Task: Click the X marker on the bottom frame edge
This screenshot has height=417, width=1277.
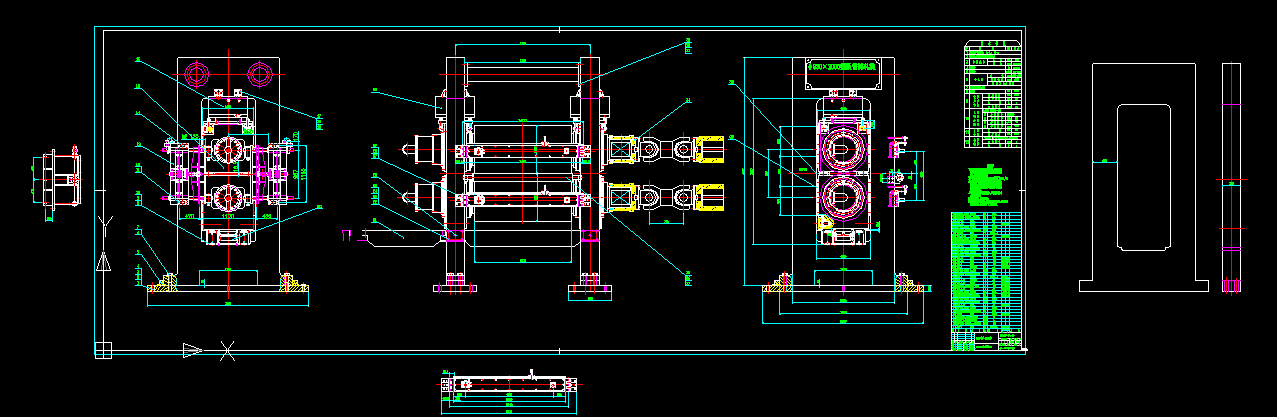Action: pos(228,350)
